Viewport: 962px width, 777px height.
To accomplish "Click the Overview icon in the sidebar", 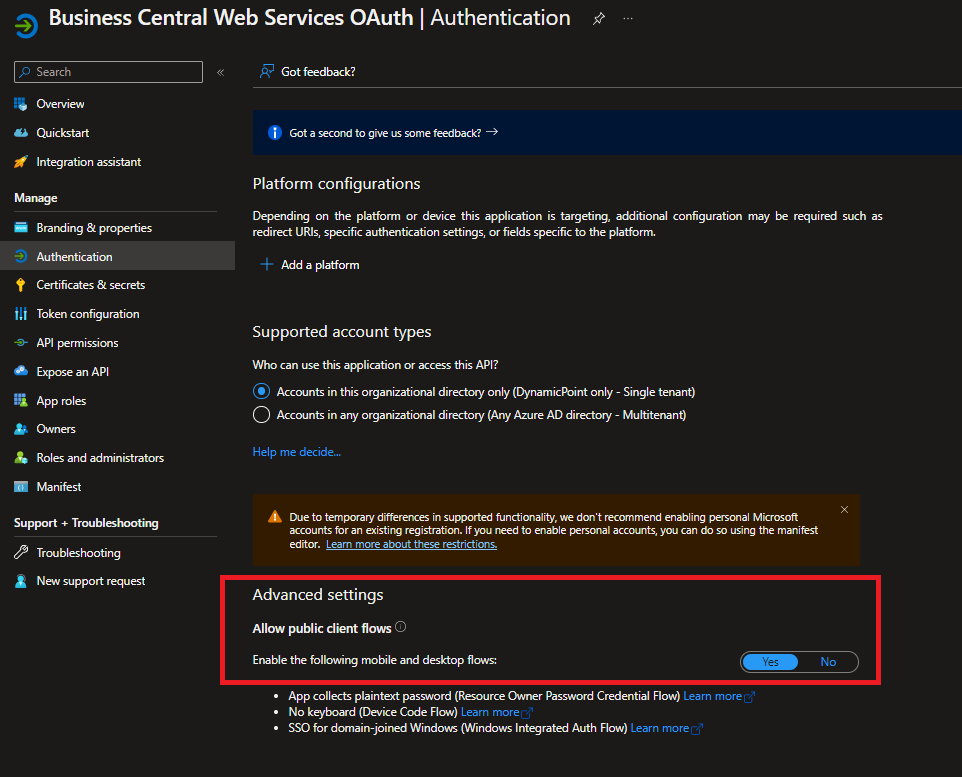I will pos(21,104).
